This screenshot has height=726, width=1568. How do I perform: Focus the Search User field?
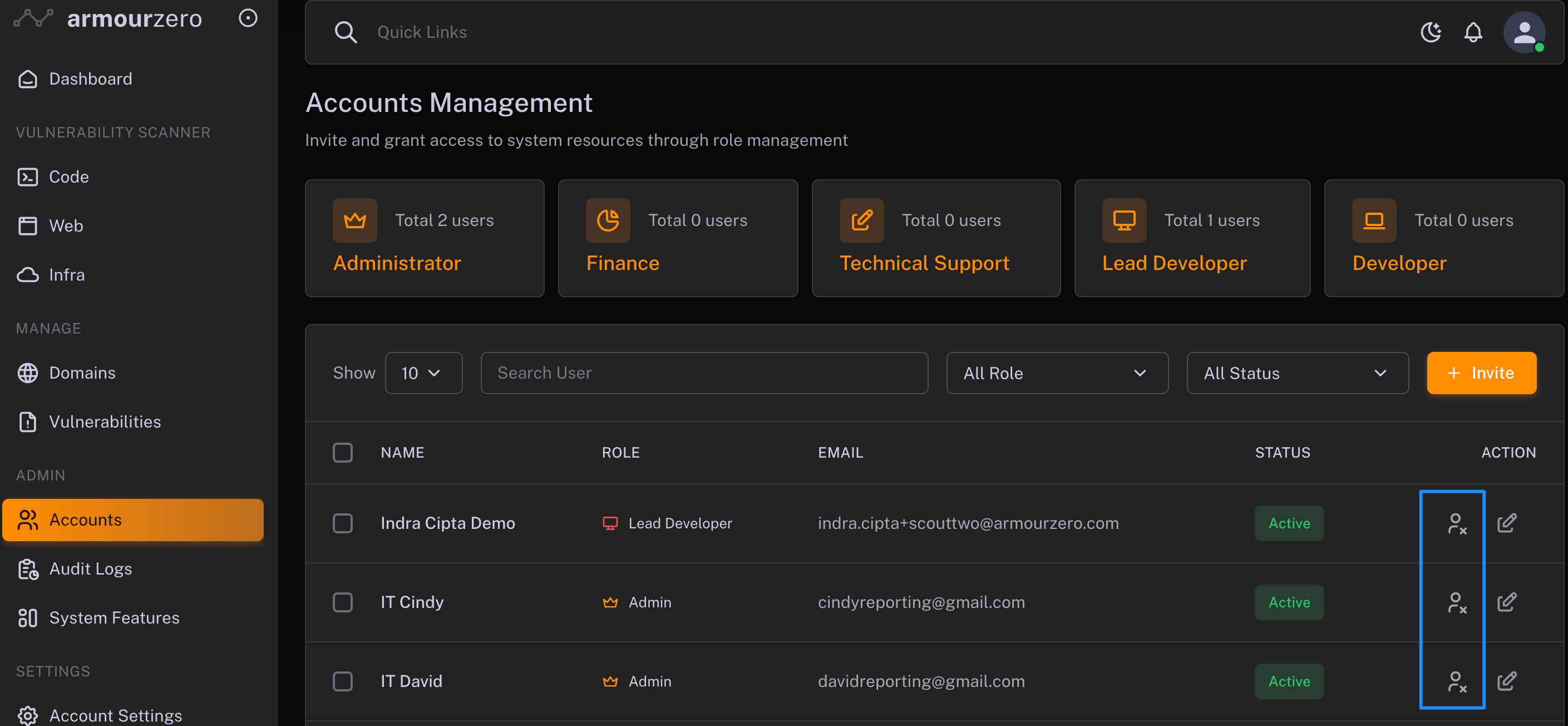pos(704,373)
